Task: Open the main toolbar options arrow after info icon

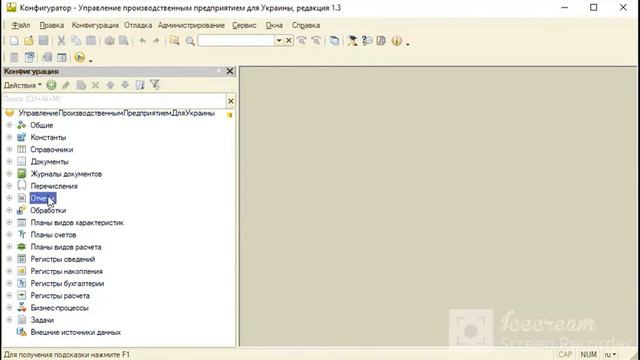Action: tap(407, 43)
